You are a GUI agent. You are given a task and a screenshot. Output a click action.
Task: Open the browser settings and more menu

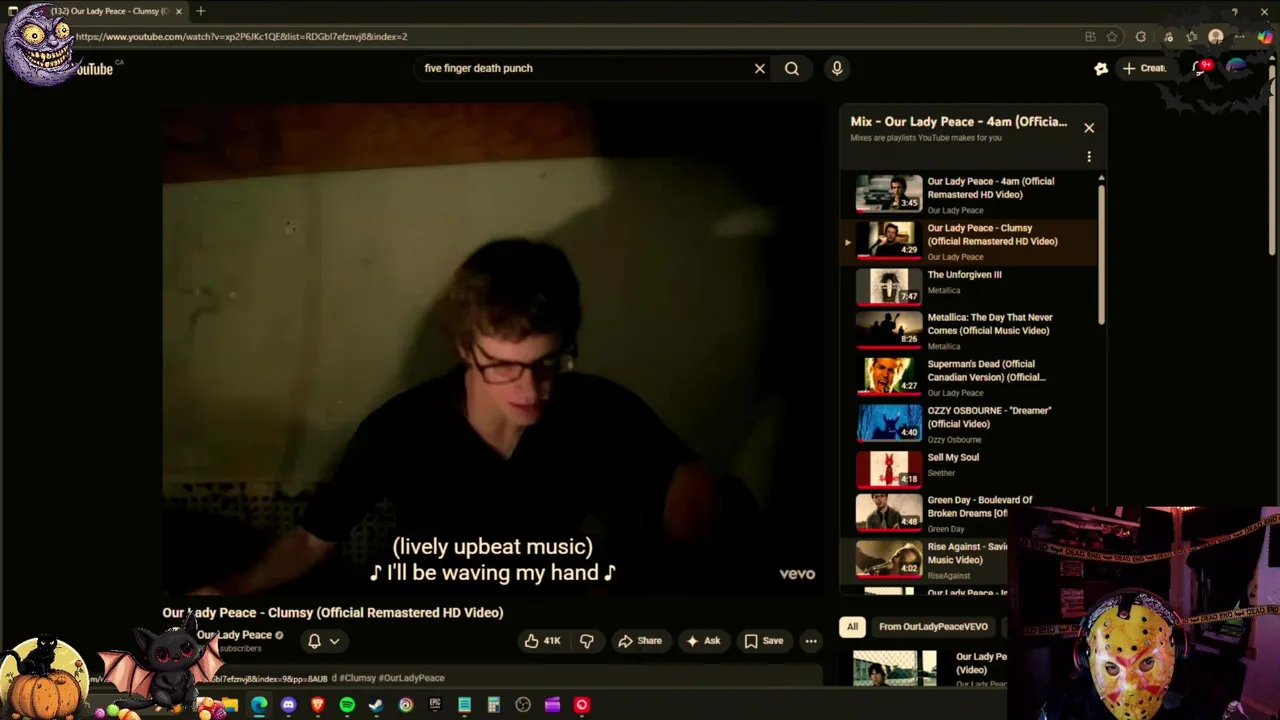coord(1240,37)
